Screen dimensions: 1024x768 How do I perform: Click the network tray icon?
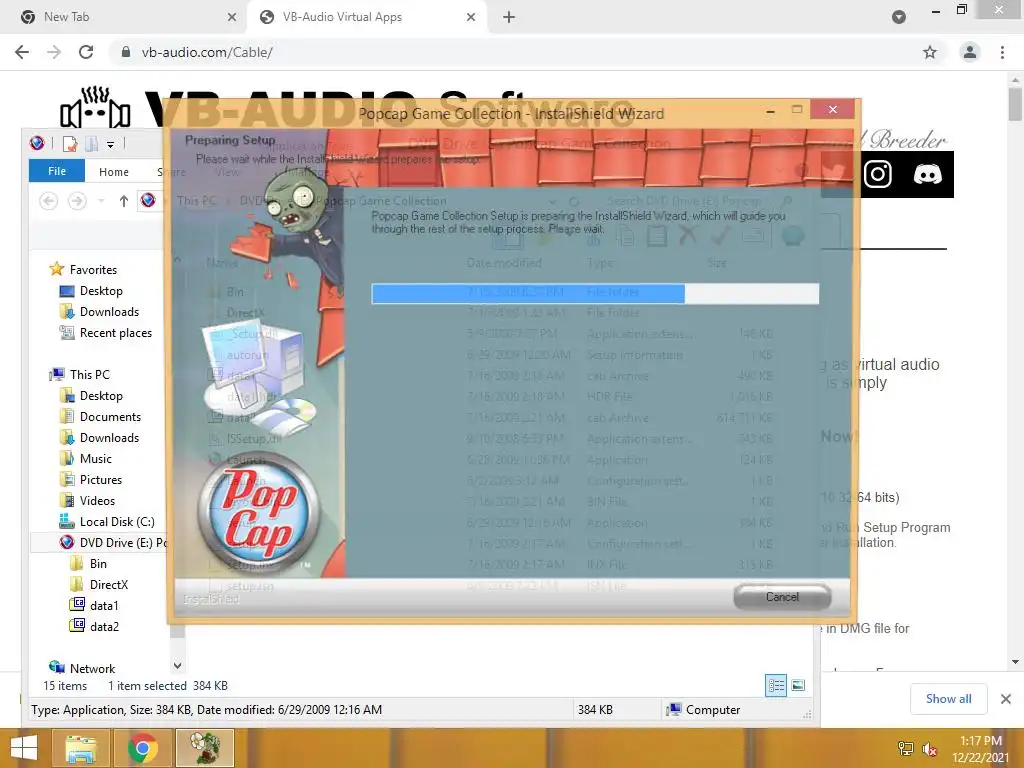[x=905, y=748]
